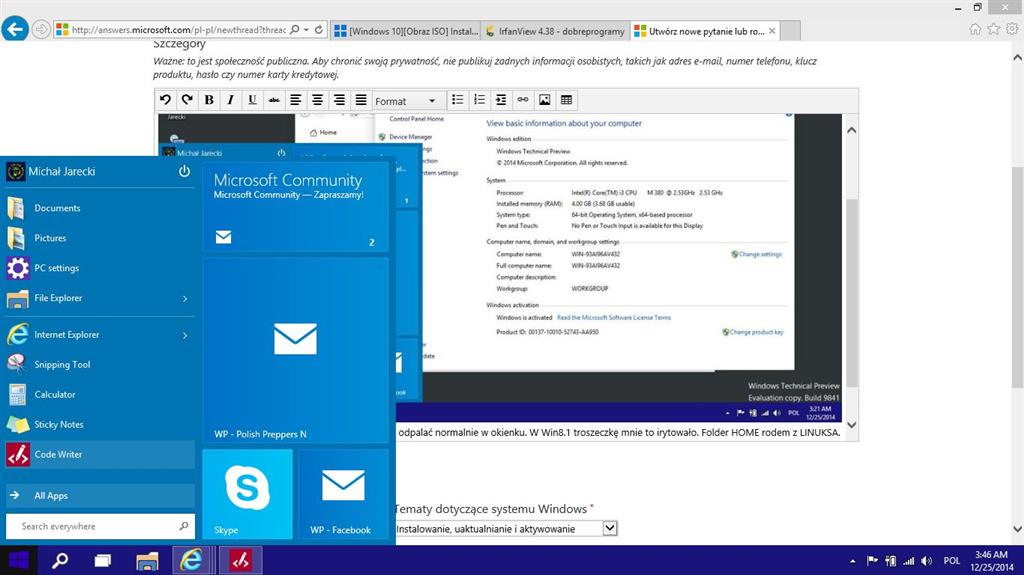Click the Windows Start button on taskbar
Image resolution: width=1024 pixels, height=575 pixels.
point(18,561)
